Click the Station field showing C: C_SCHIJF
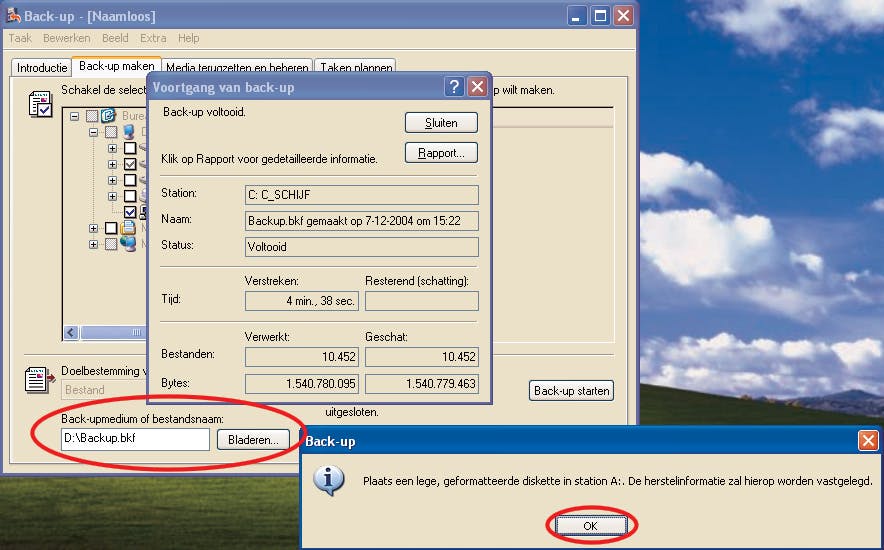The width and height of the screenshot is (884, 550). pos(361,195)
